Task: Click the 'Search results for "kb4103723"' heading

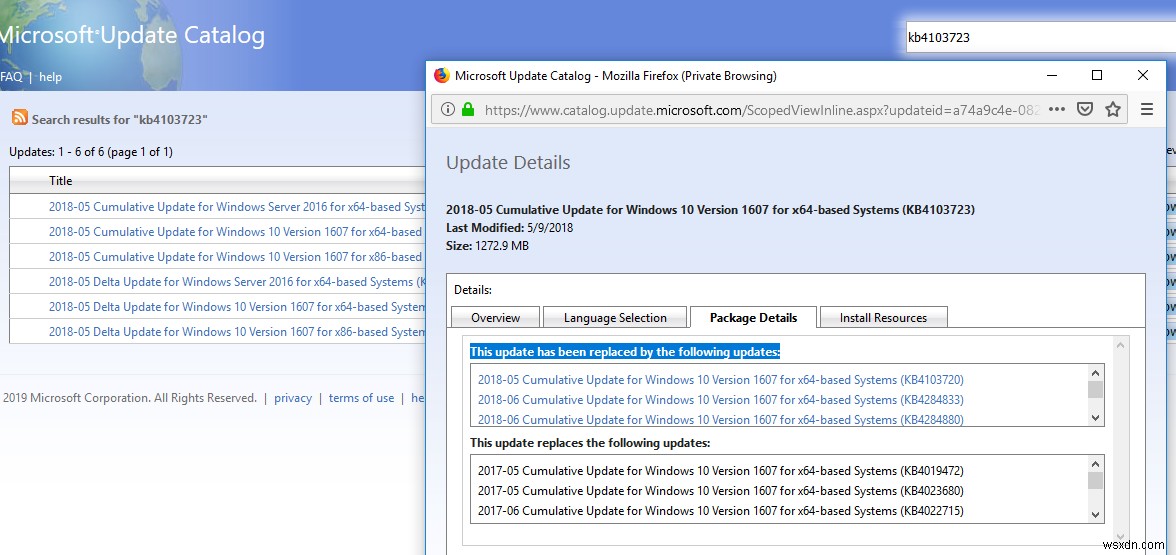Action: pos(119,119)
